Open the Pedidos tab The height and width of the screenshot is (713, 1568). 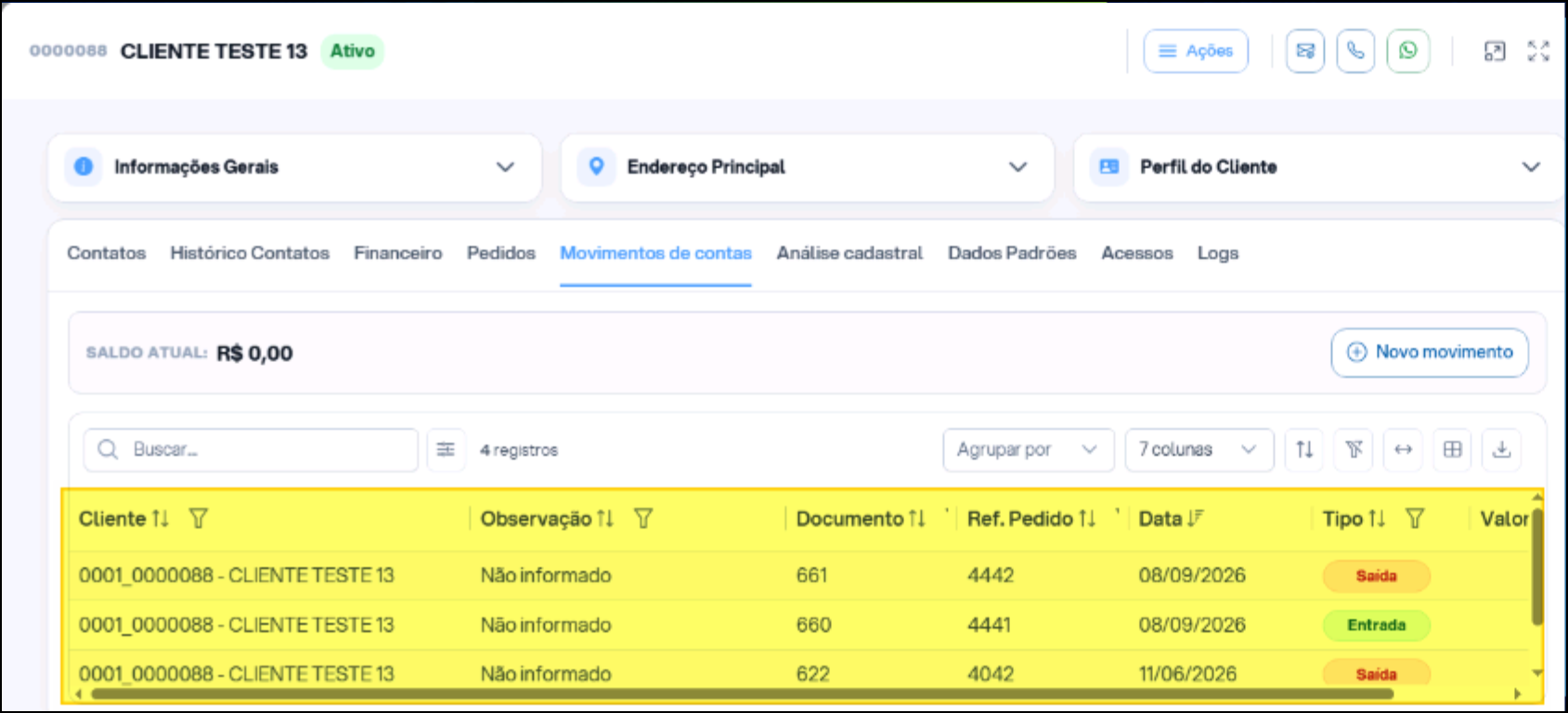(501, 253)
